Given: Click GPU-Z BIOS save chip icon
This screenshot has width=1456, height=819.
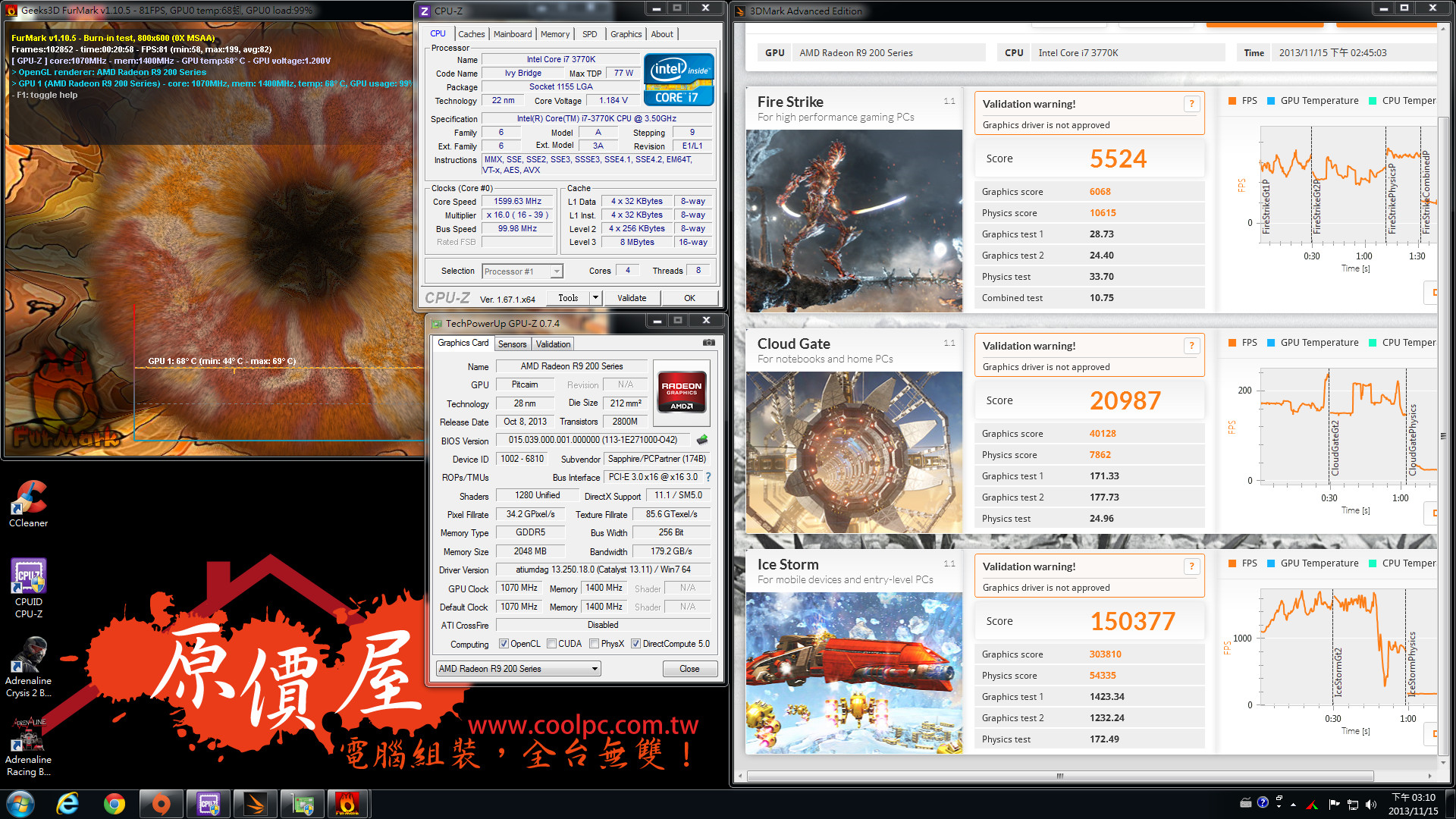Looking at the screenshot, I should tap(702, 440).
